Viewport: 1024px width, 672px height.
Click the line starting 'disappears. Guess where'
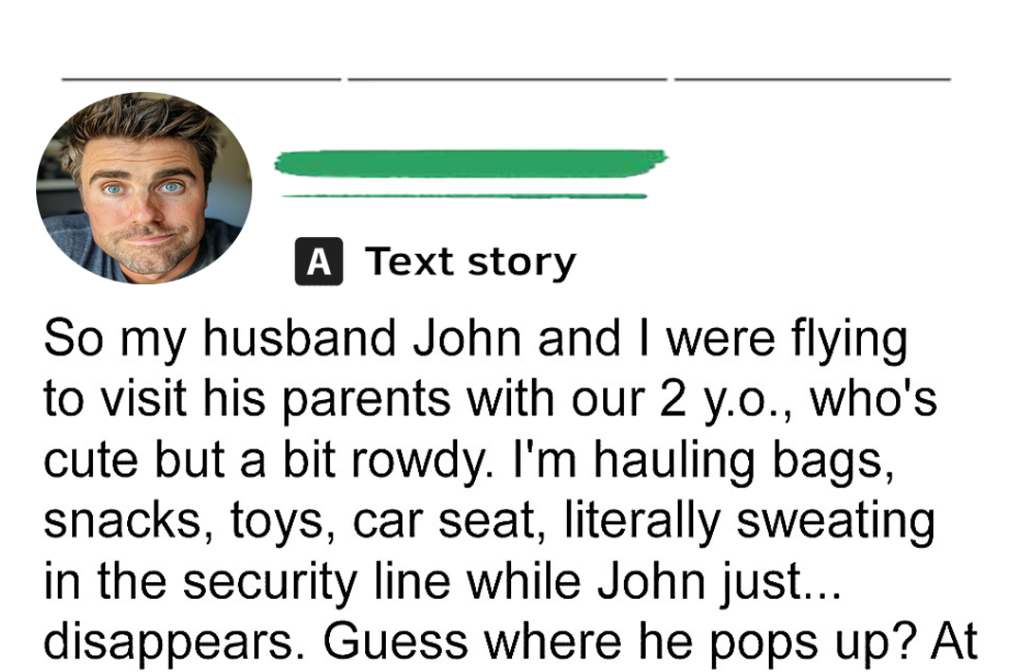(510, 643)
